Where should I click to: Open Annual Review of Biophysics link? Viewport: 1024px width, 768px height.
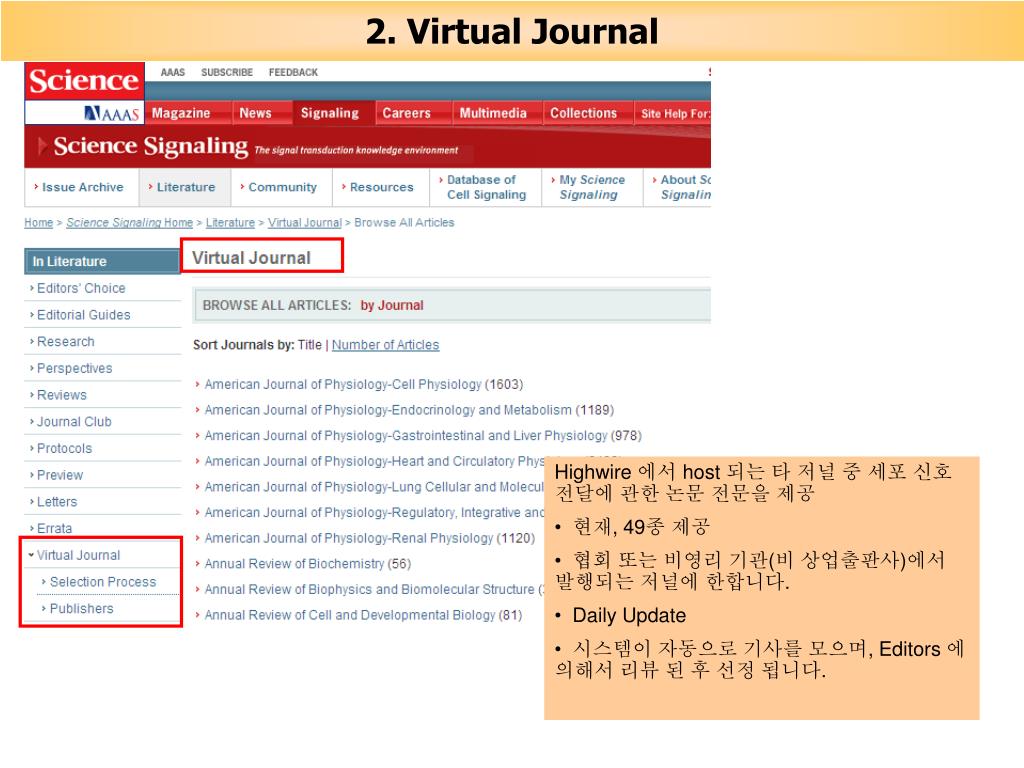coord(369,590)
